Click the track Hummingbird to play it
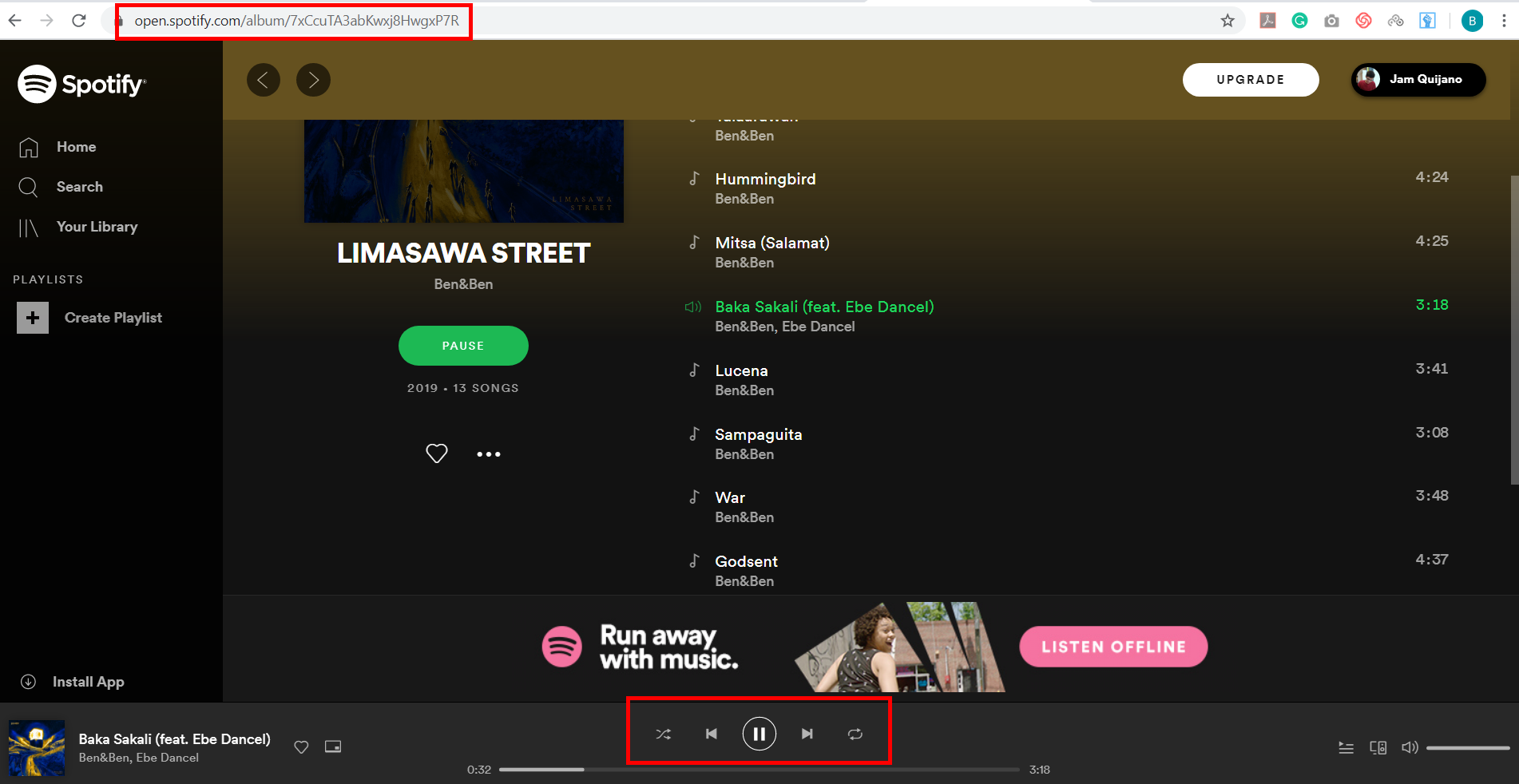 point(765,179)
